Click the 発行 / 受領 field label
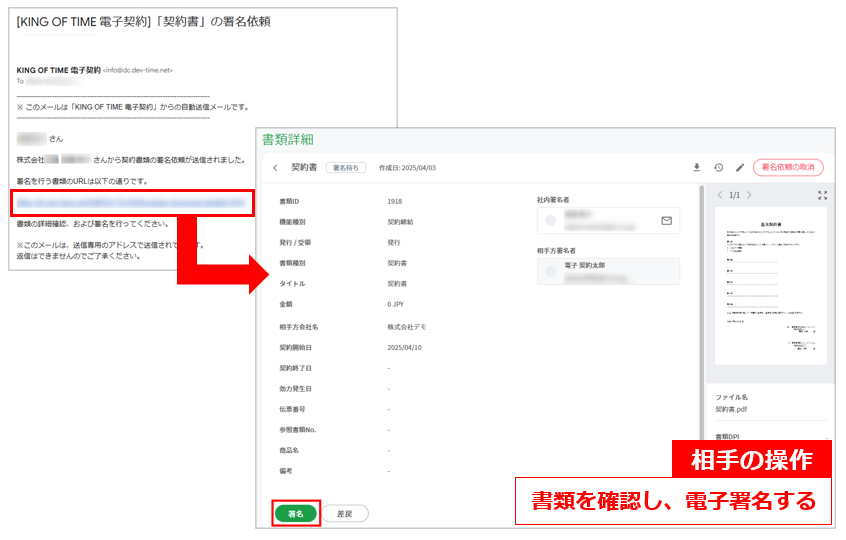 [x=295, y=243]
